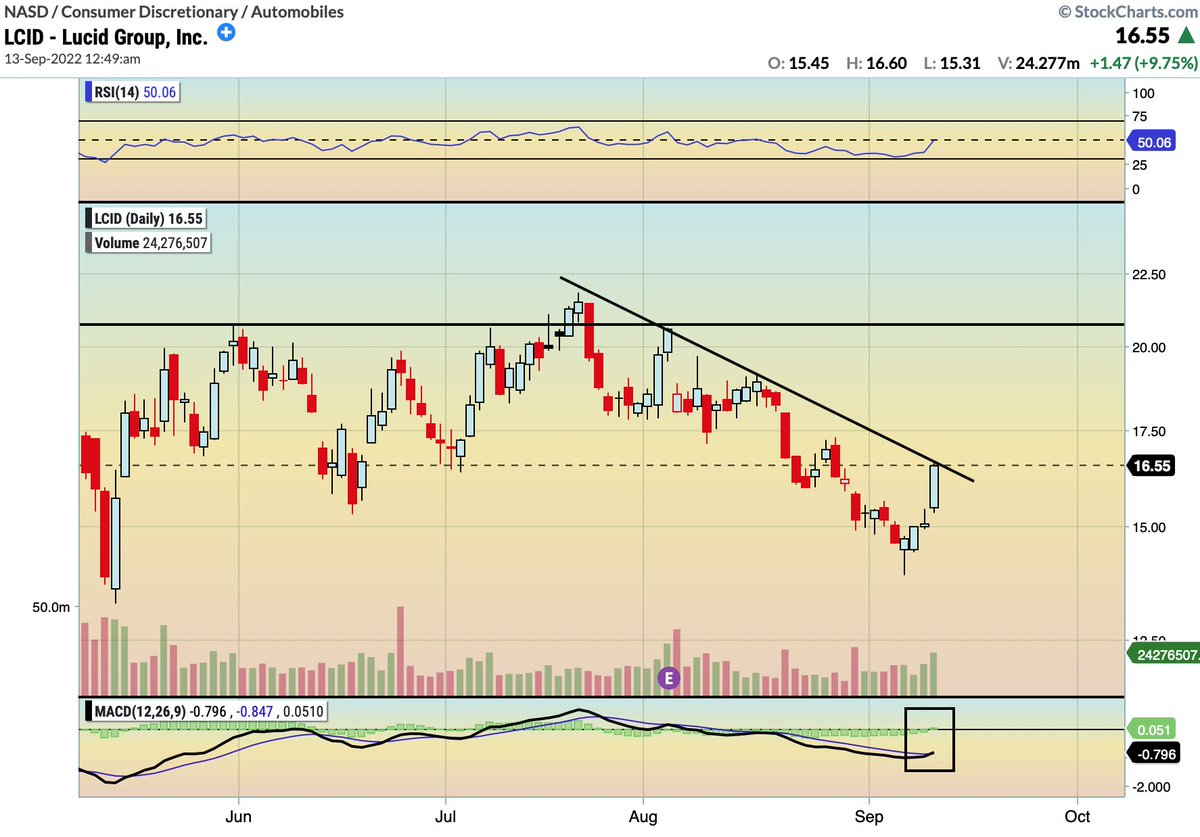
Task: Click the 50.0m volume scale label
Action: (x=49, y=607)
